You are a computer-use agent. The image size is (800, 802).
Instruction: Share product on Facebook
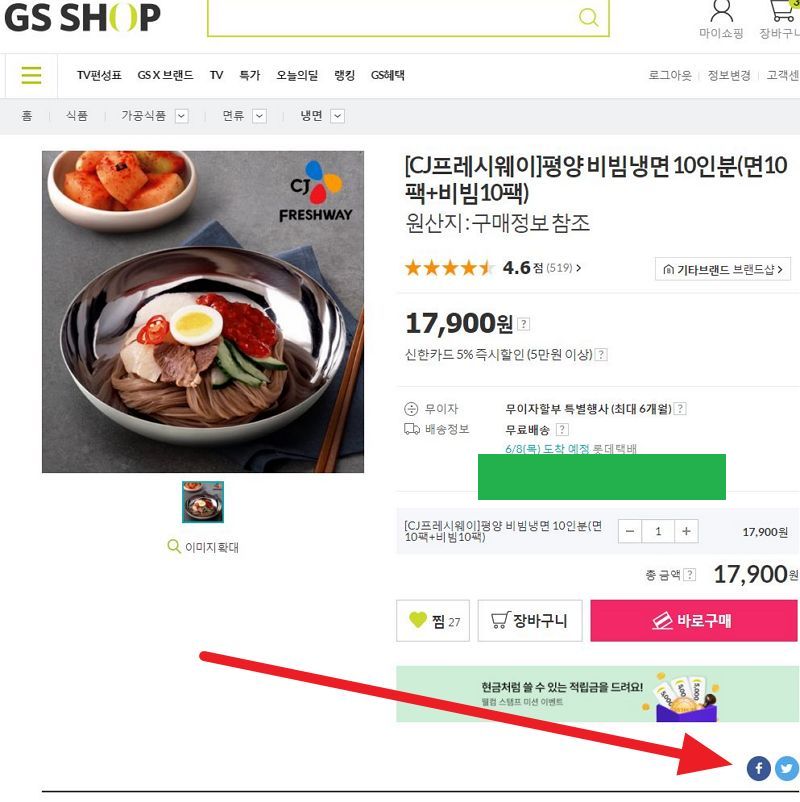pyautogui.click(x=759, y=768)
